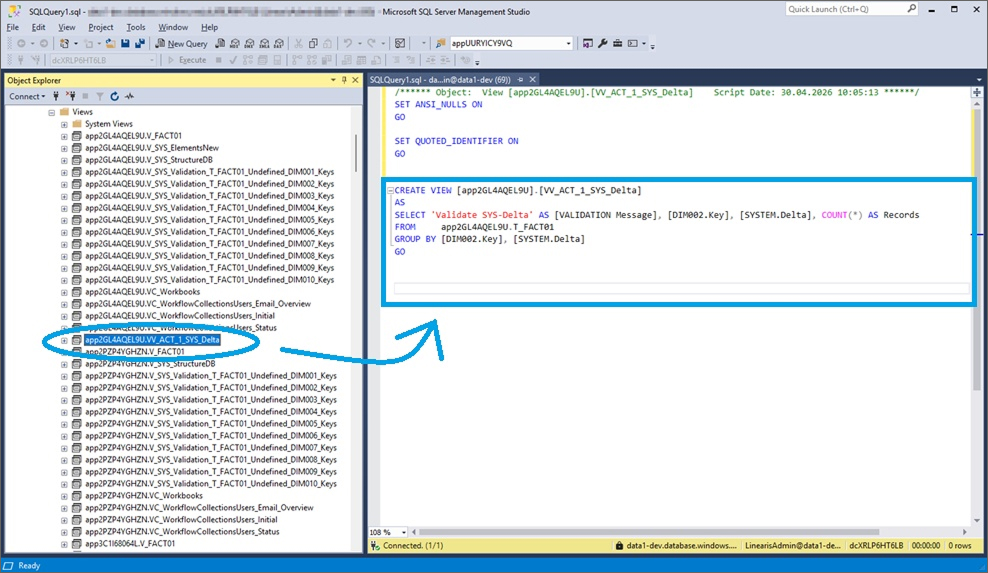
Task: Open the Tools menu
Action: pos(136,27)
